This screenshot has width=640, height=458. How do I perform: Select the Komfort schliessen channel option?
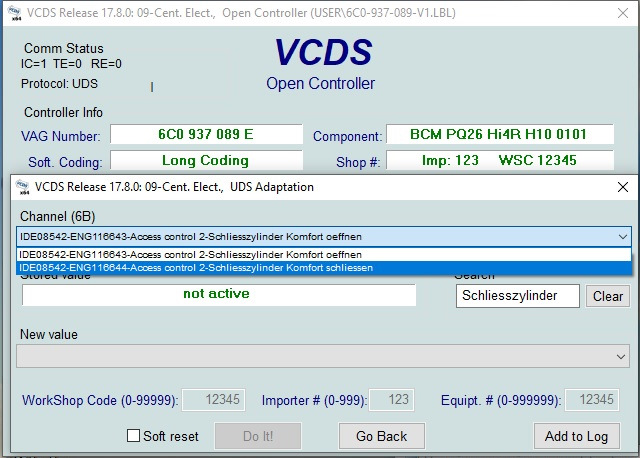pyautogui.click(x=324, y=268)
